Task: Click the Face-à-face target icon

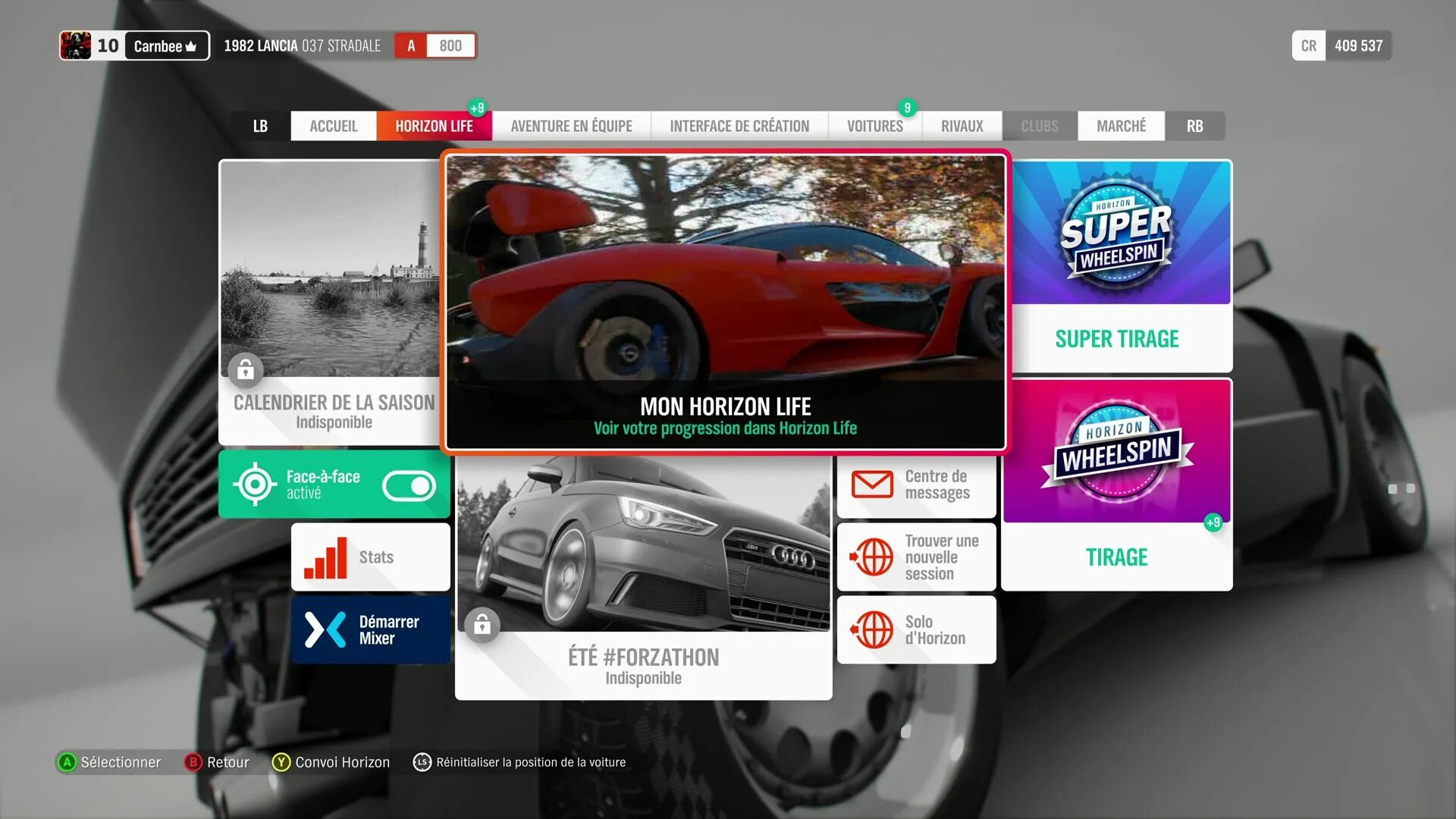Action: point(255,484)
